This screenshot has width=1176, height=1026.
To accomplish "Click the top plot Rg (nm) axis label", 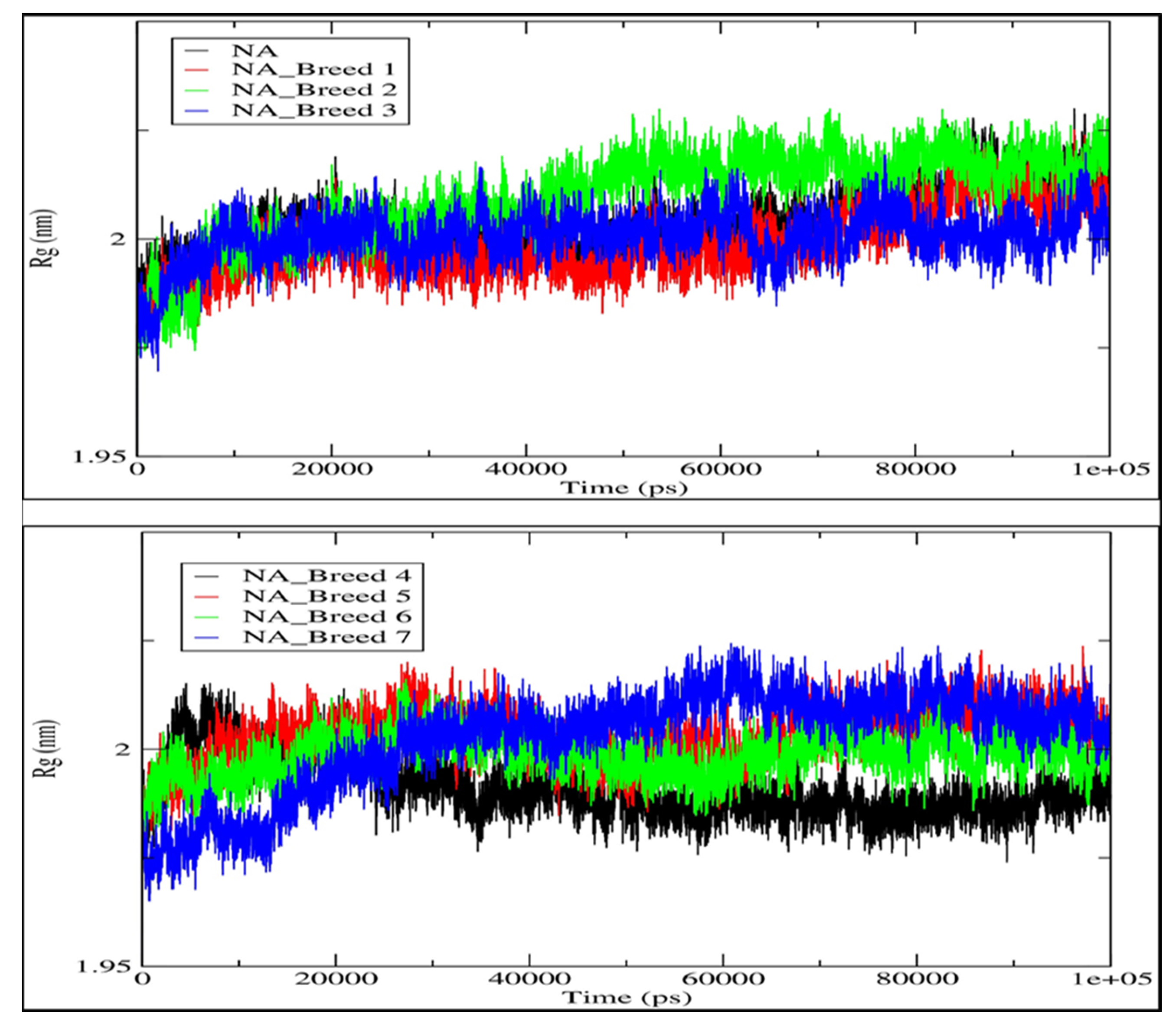I will (x=43, y=239).
